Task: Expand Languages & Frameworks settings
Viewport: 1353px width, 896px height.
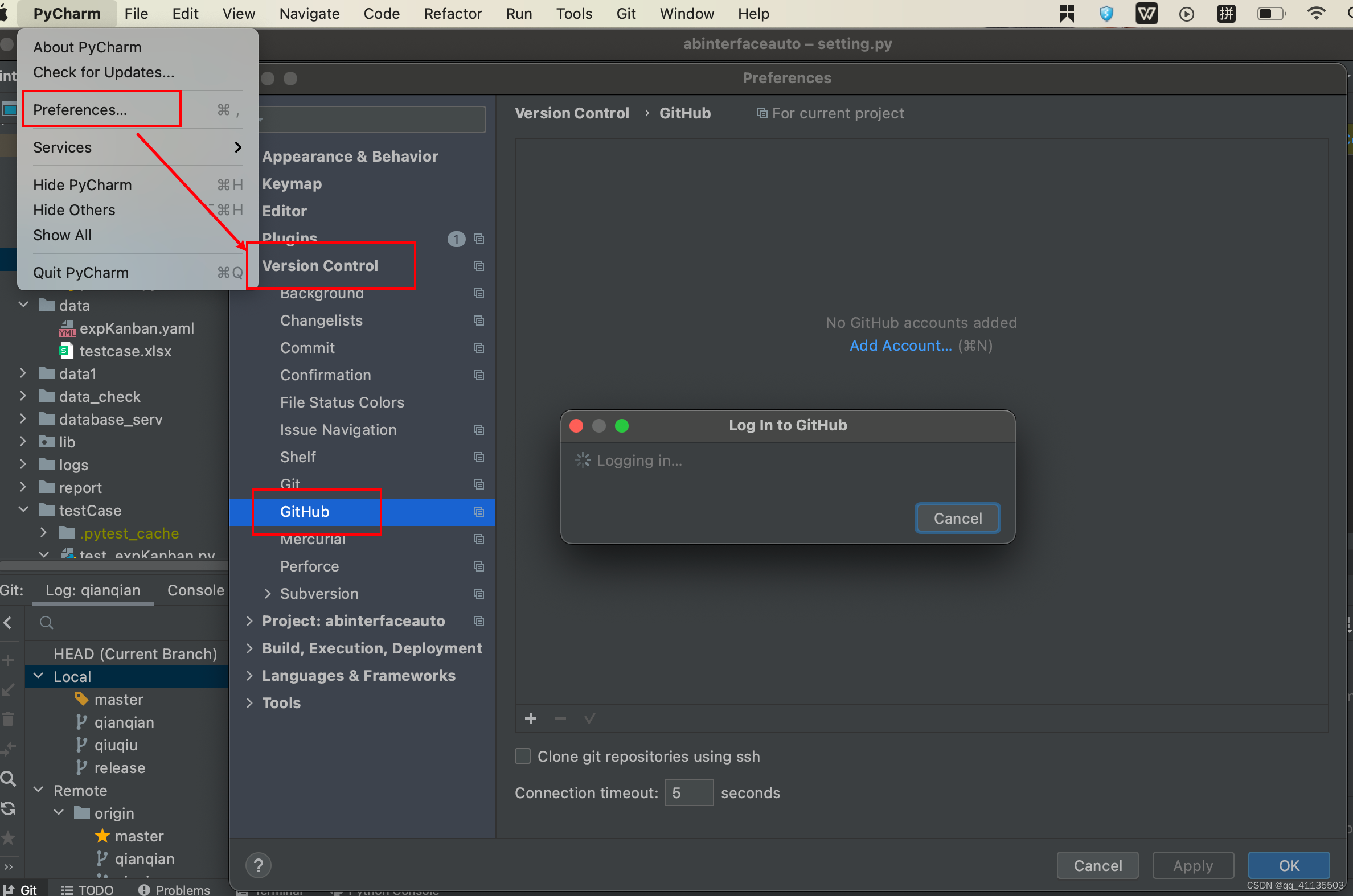Action: pyautogui.click(x=249, y=676)
